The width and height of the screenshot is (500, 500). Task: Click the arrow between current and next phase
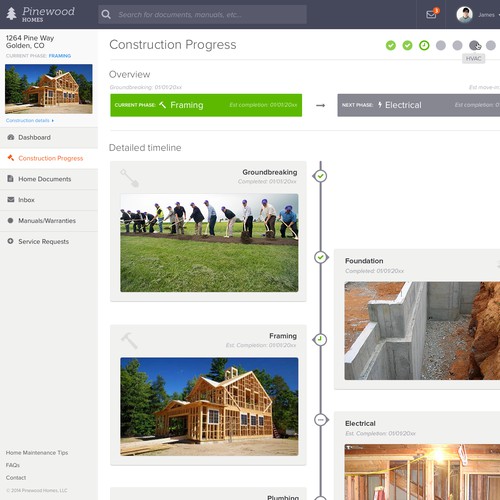coord(320,105)
